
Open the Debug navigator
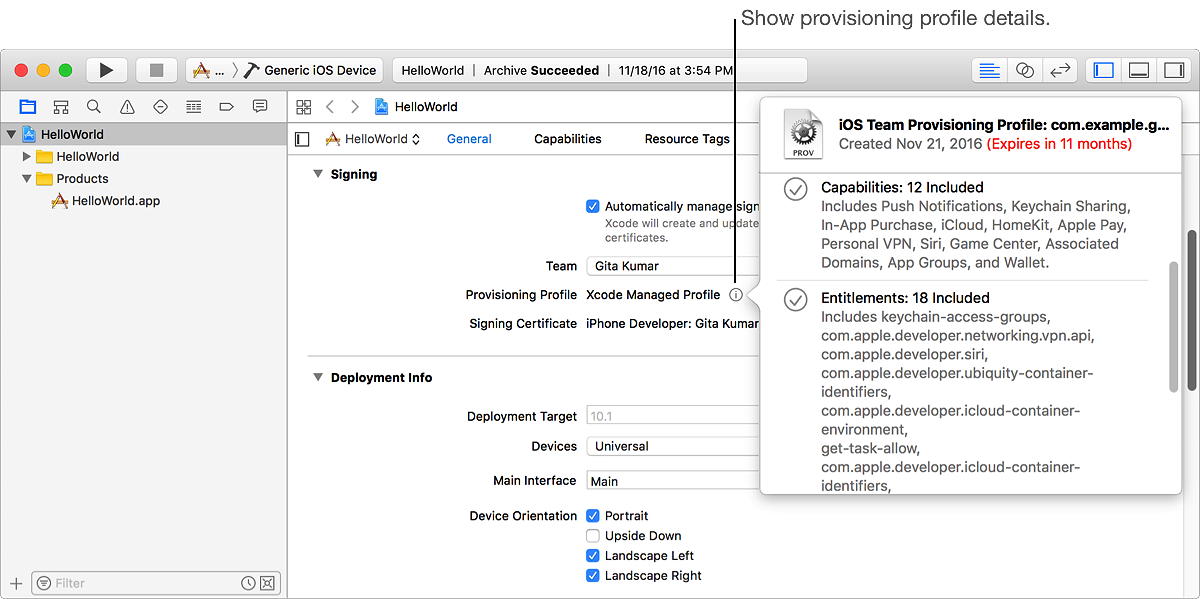pyautogui.click(x=193, y=106)
